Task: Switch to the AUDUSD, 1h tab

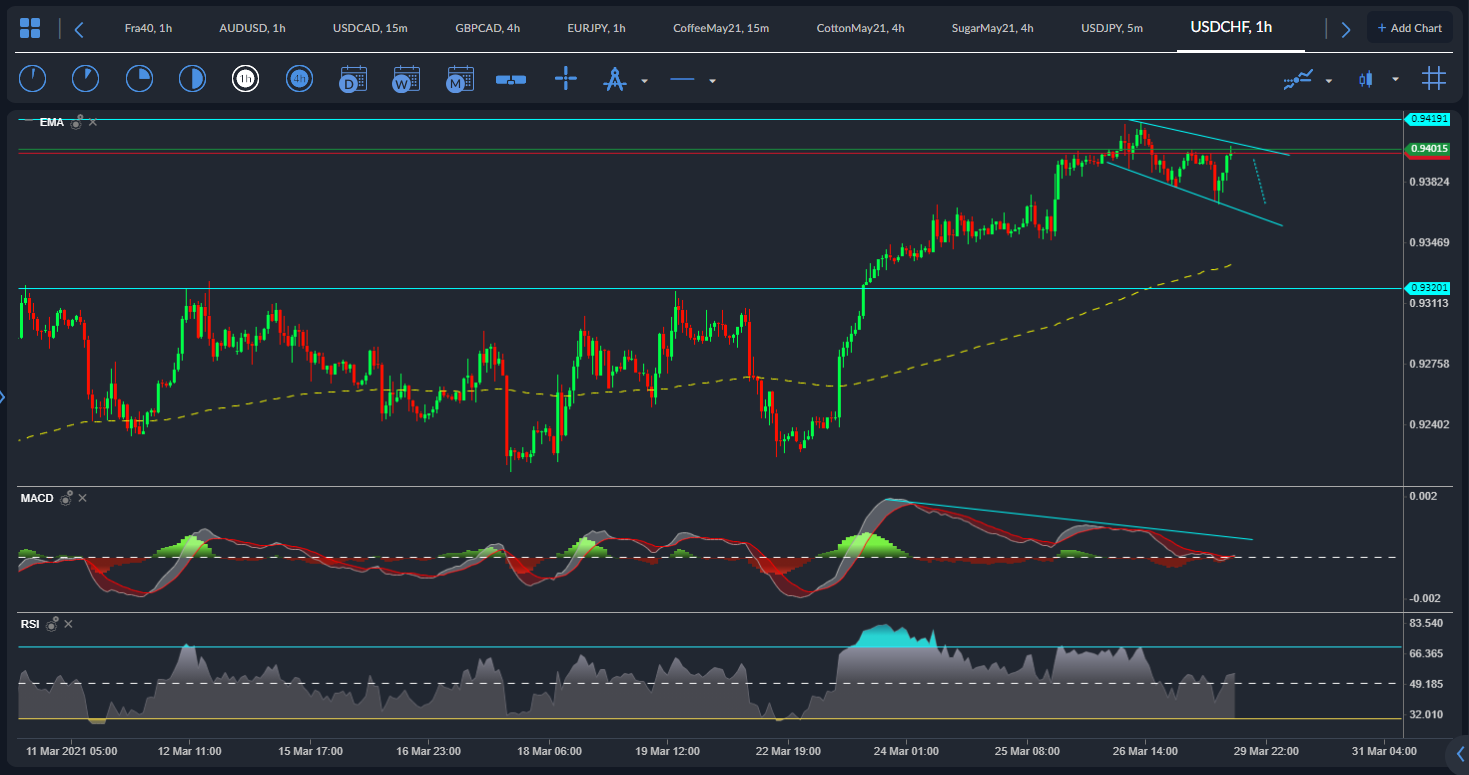Action: click(252, 28)
